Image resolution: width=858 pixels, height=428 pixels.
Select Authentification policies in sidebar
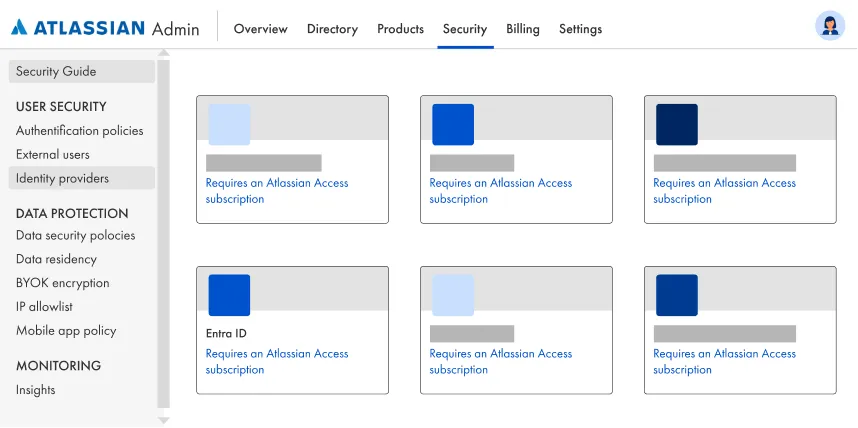79,131
